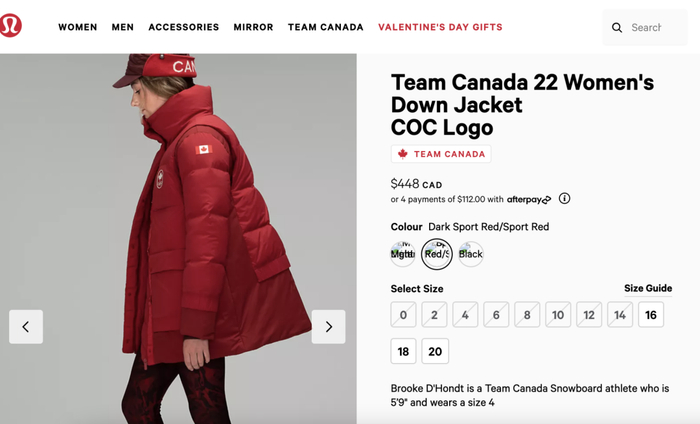The image size is (700, 424).
Task: Select size 18
Action: click(404, 352)
